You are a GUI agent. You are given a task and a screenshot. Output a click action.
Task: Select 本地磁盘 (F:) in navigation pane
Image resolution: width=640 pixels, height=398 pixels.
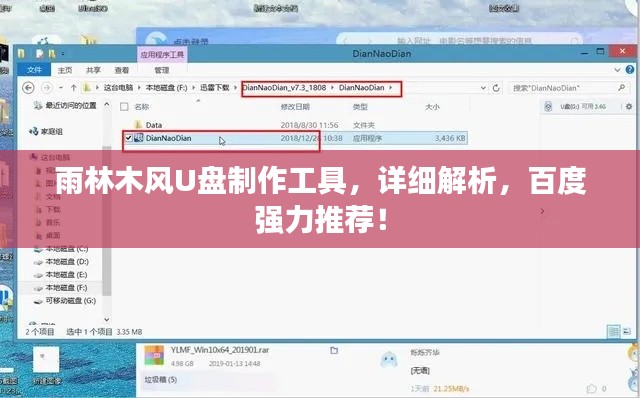point(66,288)
